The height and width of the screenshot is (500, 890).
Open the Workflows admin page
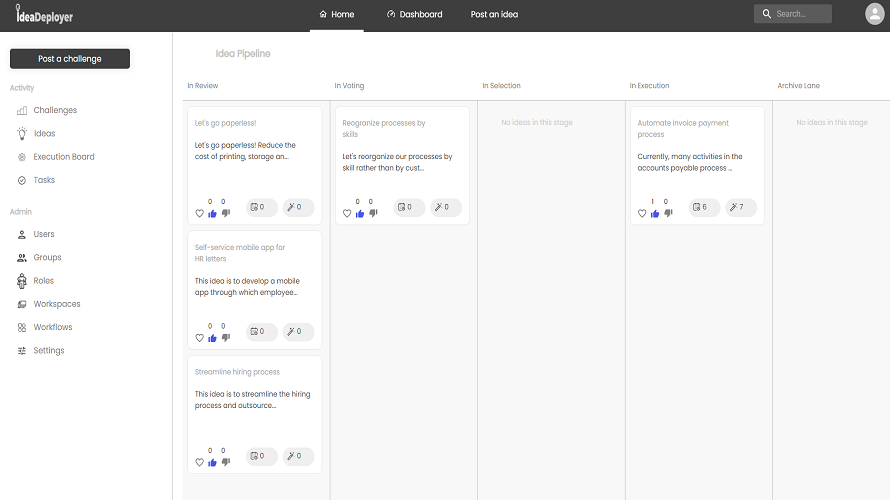point(52,327)
